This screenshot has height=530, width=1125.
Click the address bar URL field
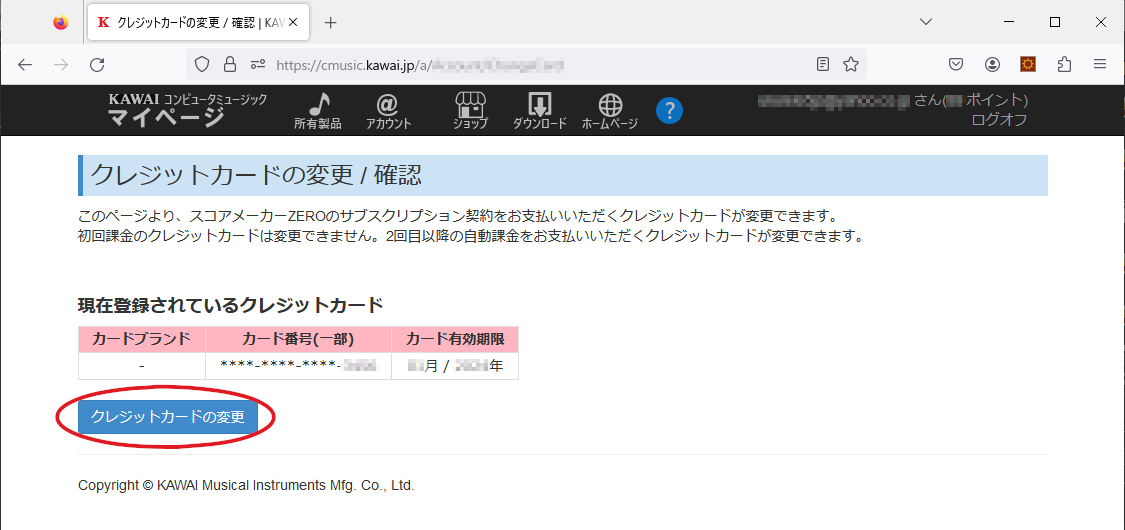[526, 65]
